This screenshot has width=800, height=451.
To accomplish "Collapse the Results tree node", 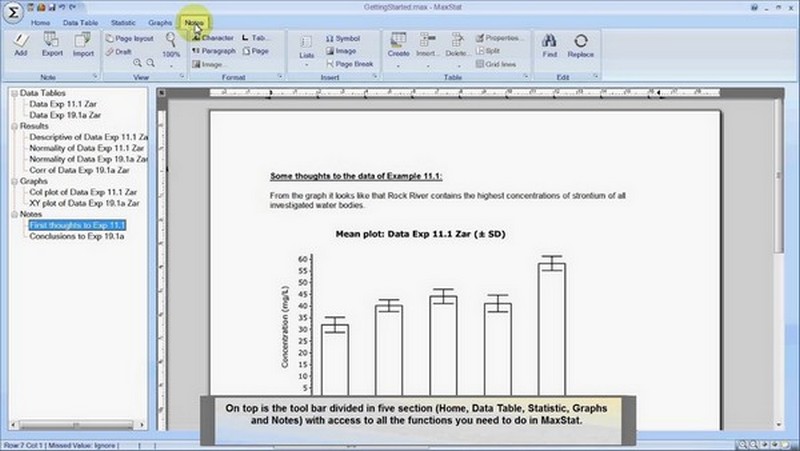I will [14, 126].
